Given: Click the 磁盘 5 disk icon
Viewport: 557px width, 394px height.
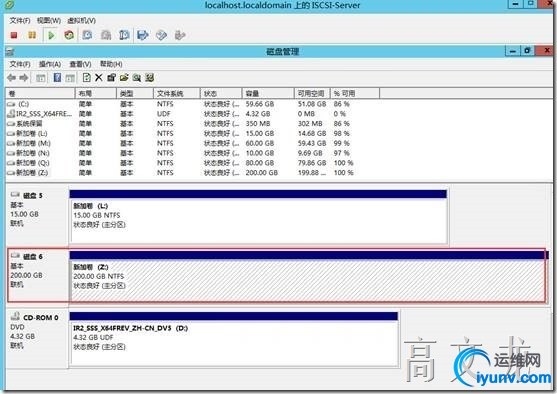Looking at the screenshot, I should 15,195.
